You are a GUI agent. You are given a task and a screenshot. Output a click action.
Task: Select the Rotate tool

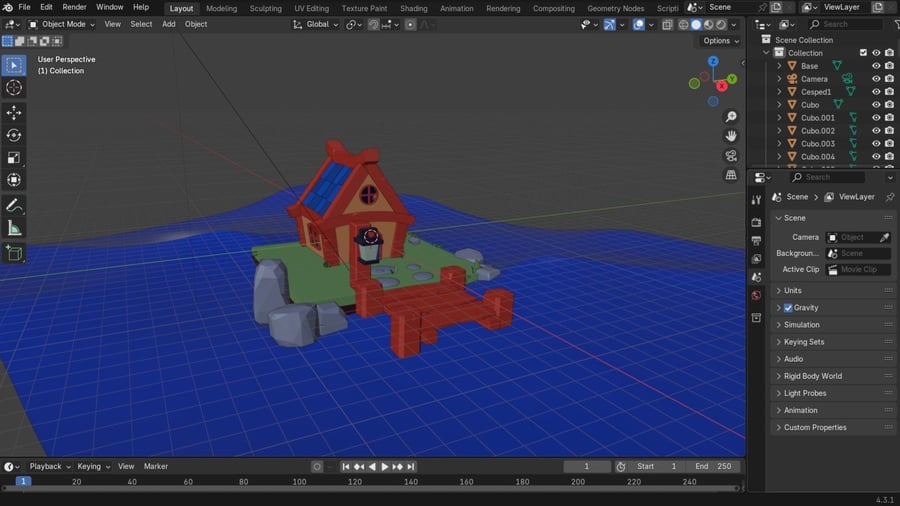[x=14, y=135]
